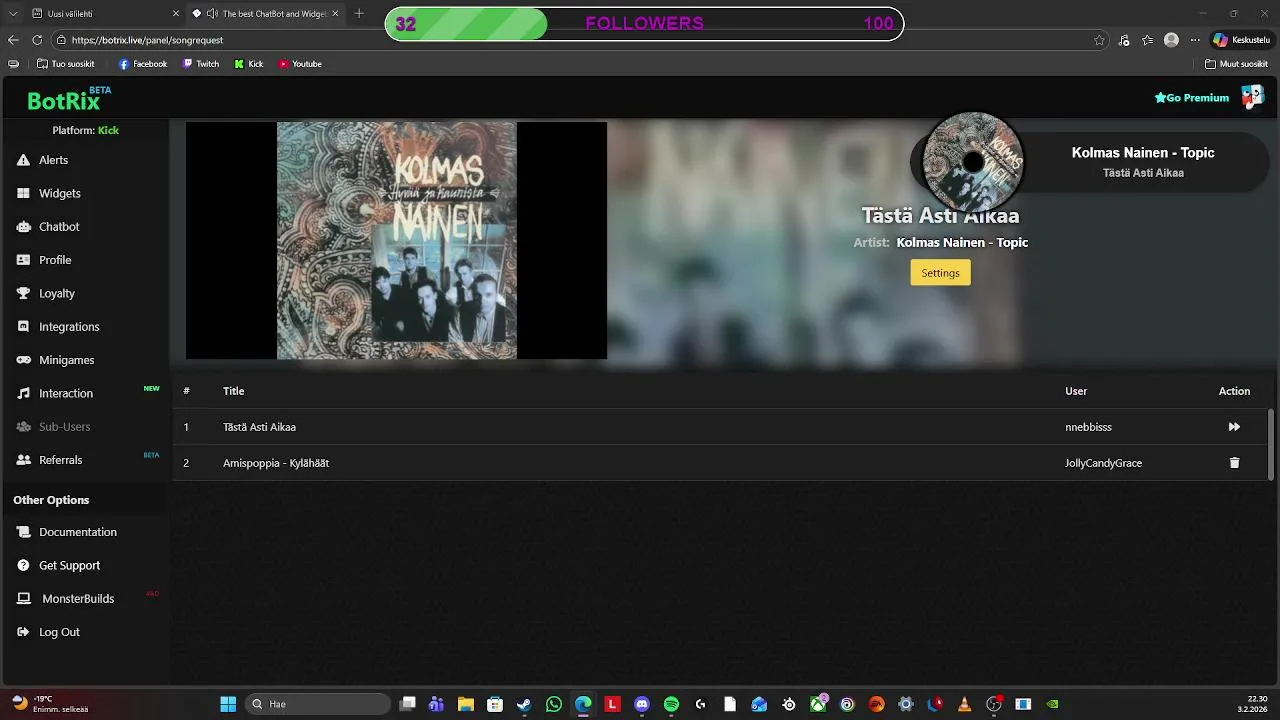Open Spotify from the taskbar
Viewport: 1280px width, 720px height.
pos(671,704)
